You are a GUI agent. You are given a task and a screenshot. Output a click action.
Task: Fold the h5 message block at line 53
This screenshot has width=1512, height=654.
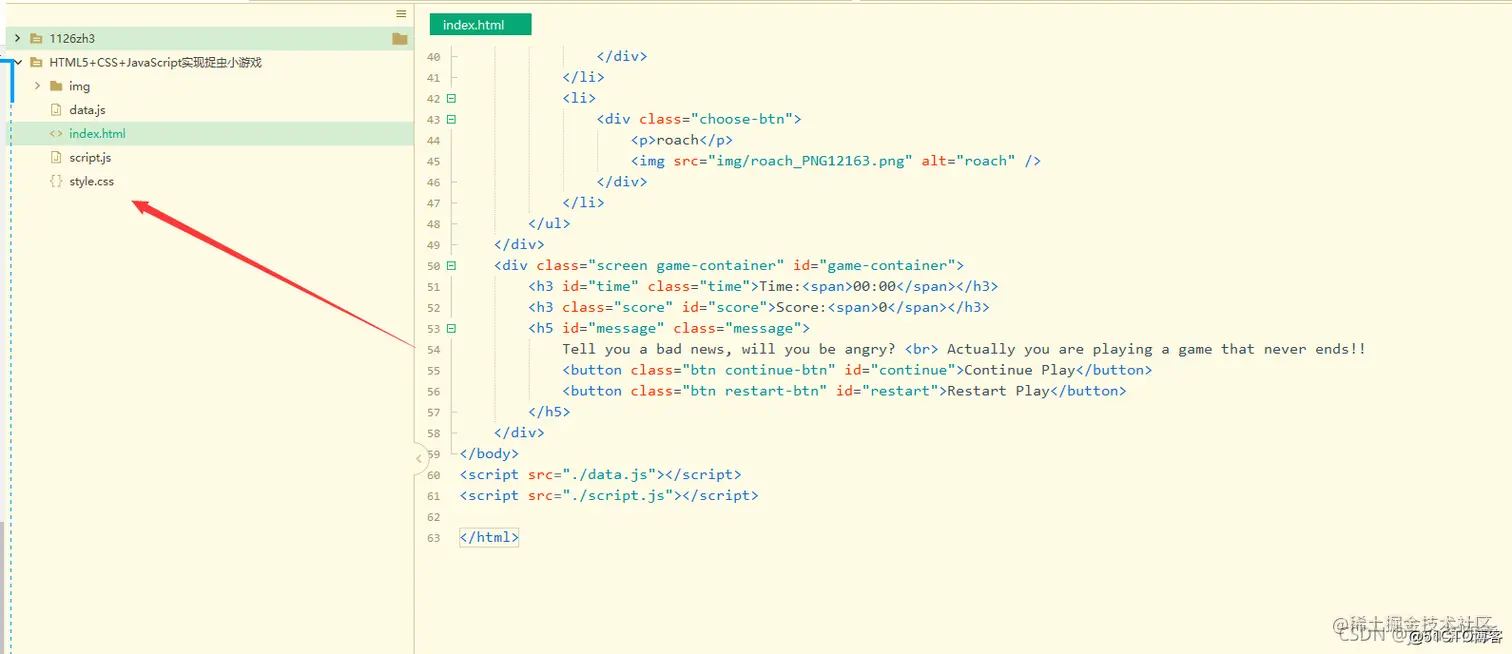pos(451,328)
